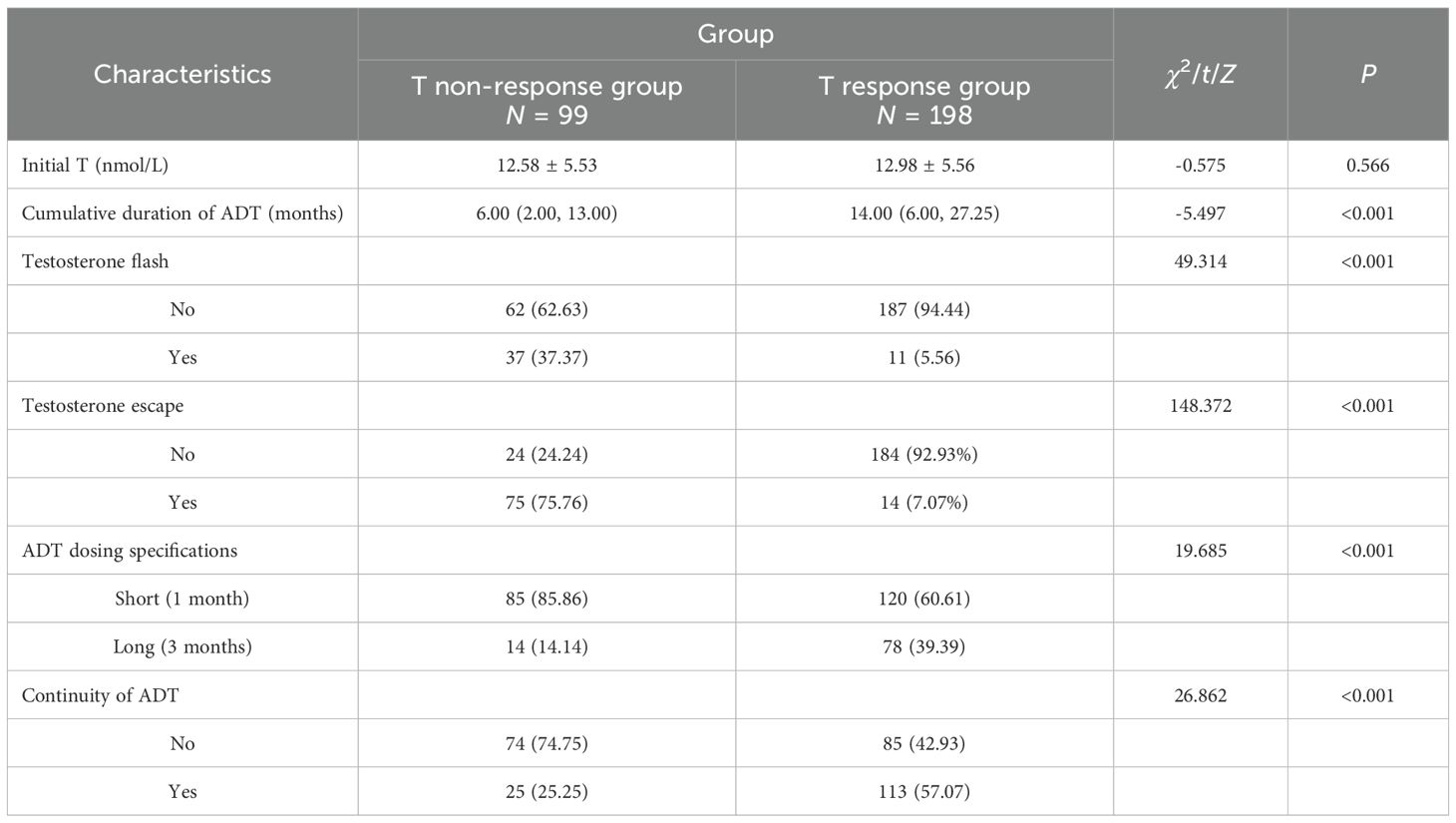Screen dimensions: 1456x823
Task: Select the Short (1 month) row label
Action: 182,599
